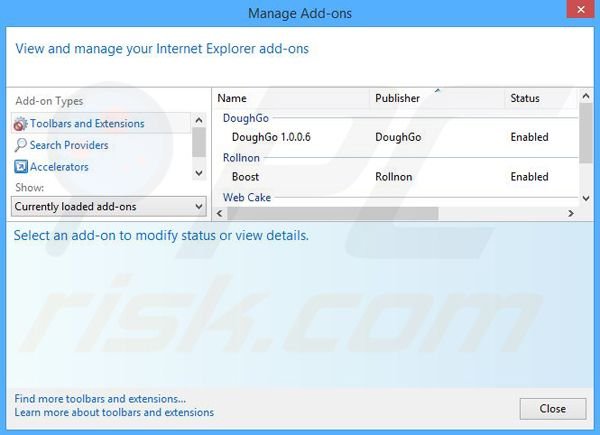Viewport: 600px width, 435px height.
Task: Click add-on list vertical scrollbar thumb
Action: click(585, 133)
